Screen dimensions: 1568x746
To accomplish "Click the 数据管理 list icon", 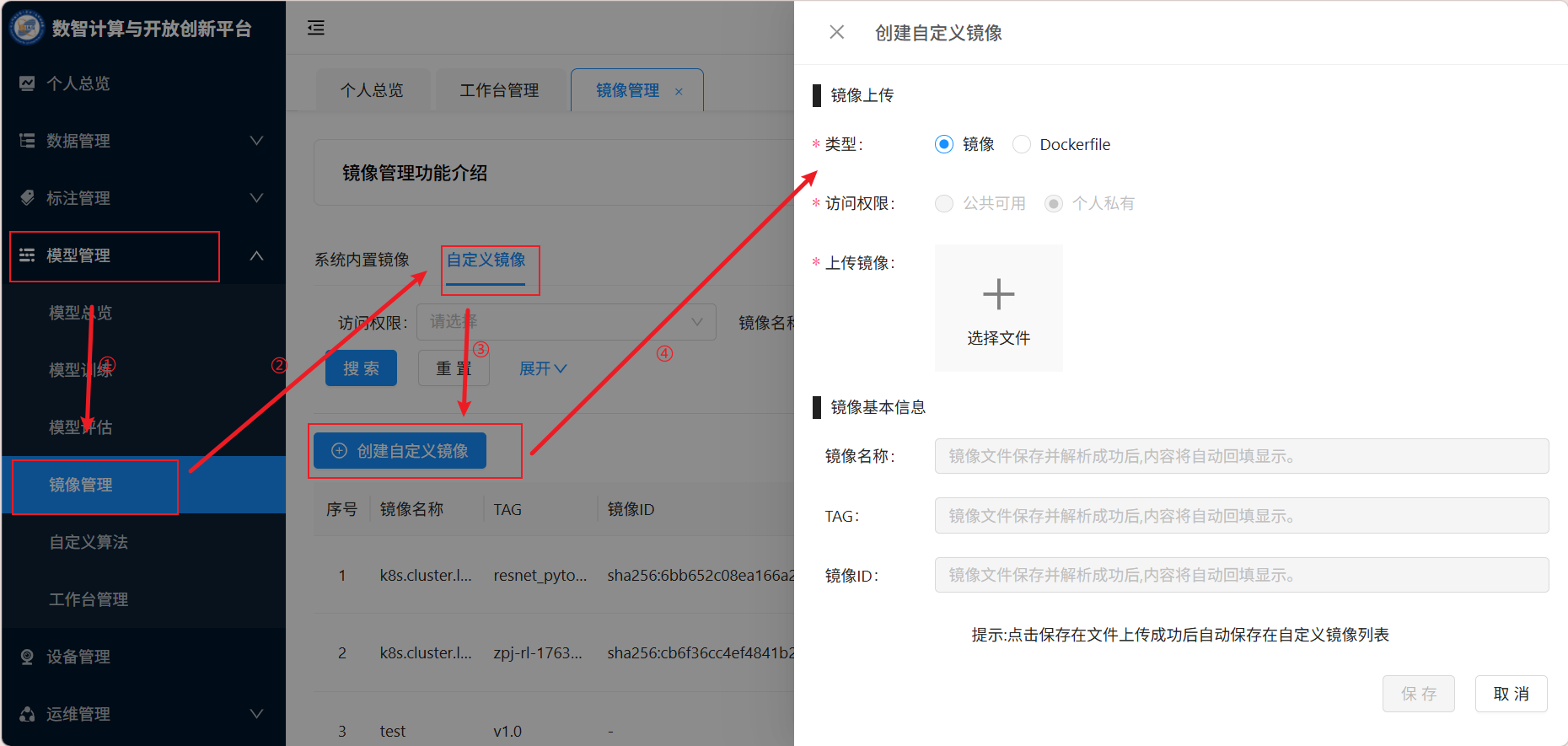I will 27,141.
